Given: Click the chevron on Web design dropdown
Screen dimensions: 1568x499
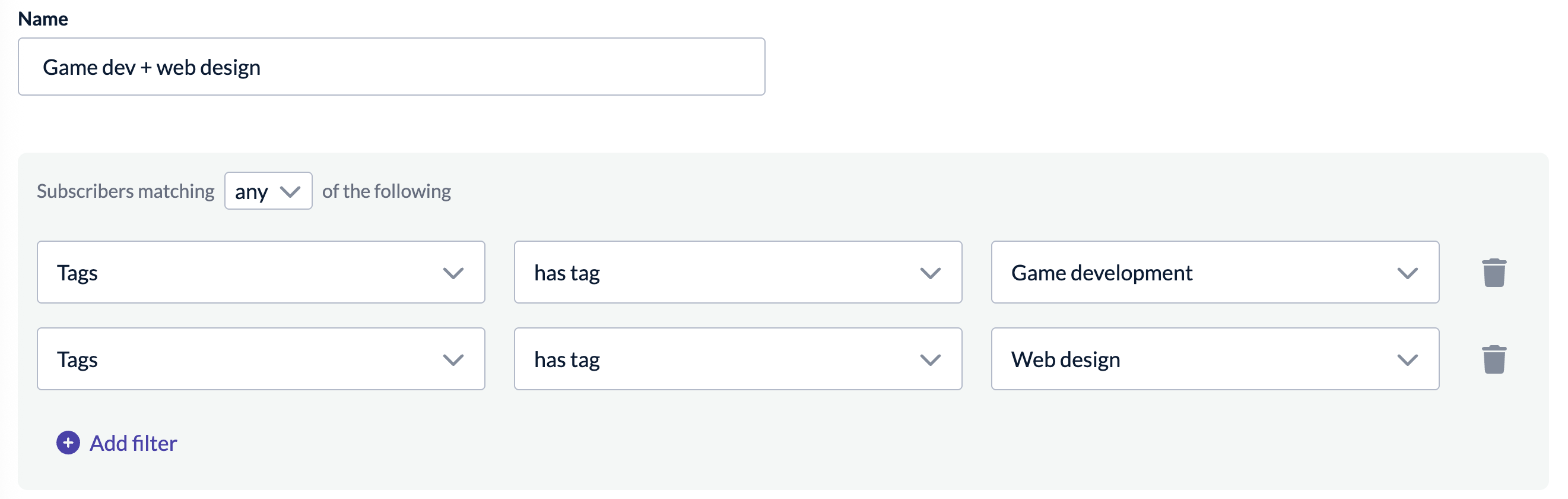Looking at the screenshot, I should 1407,361.
